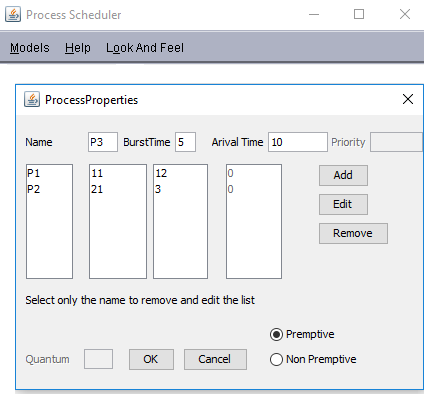This screenshot has height=394, width=424.
Task: Confirm with the OK button
Action: pos(151,359)
